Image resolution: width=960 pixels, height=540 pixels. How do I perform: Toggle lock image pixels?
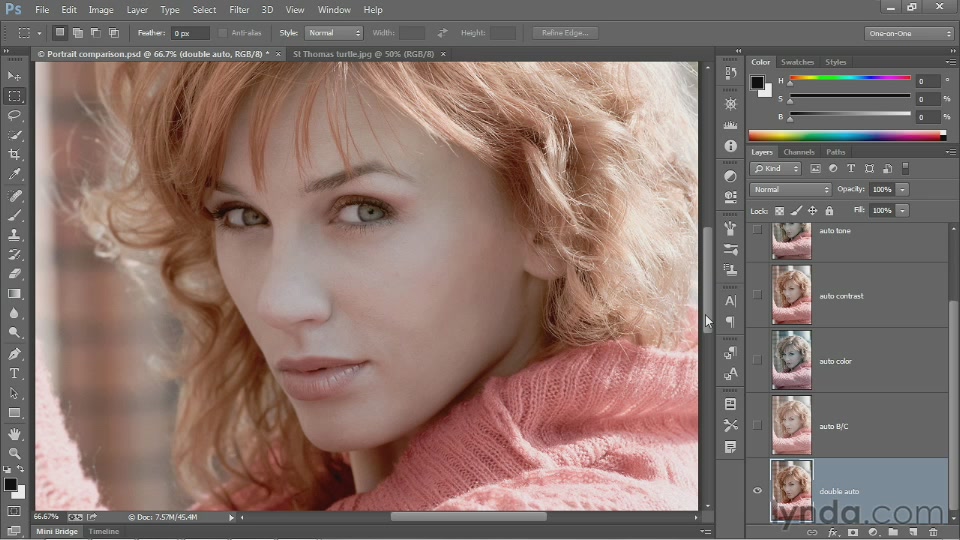tap(796, 211)
